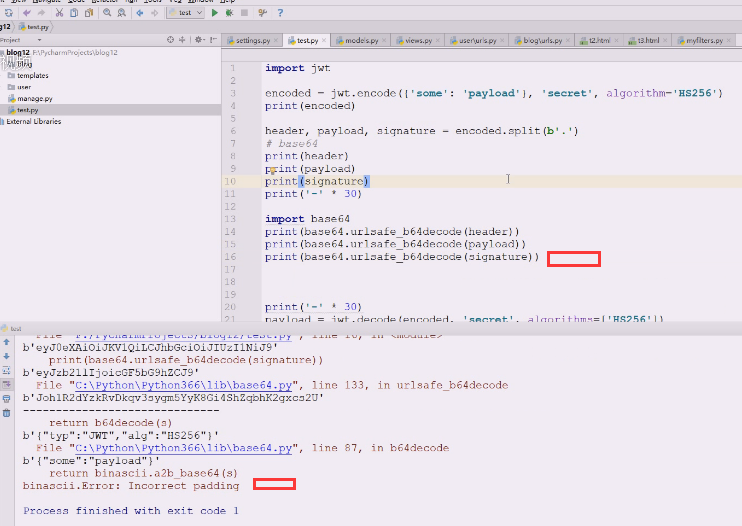Close the t2.html tab
Screen dimensions: 742x526
tap(616, 41)
